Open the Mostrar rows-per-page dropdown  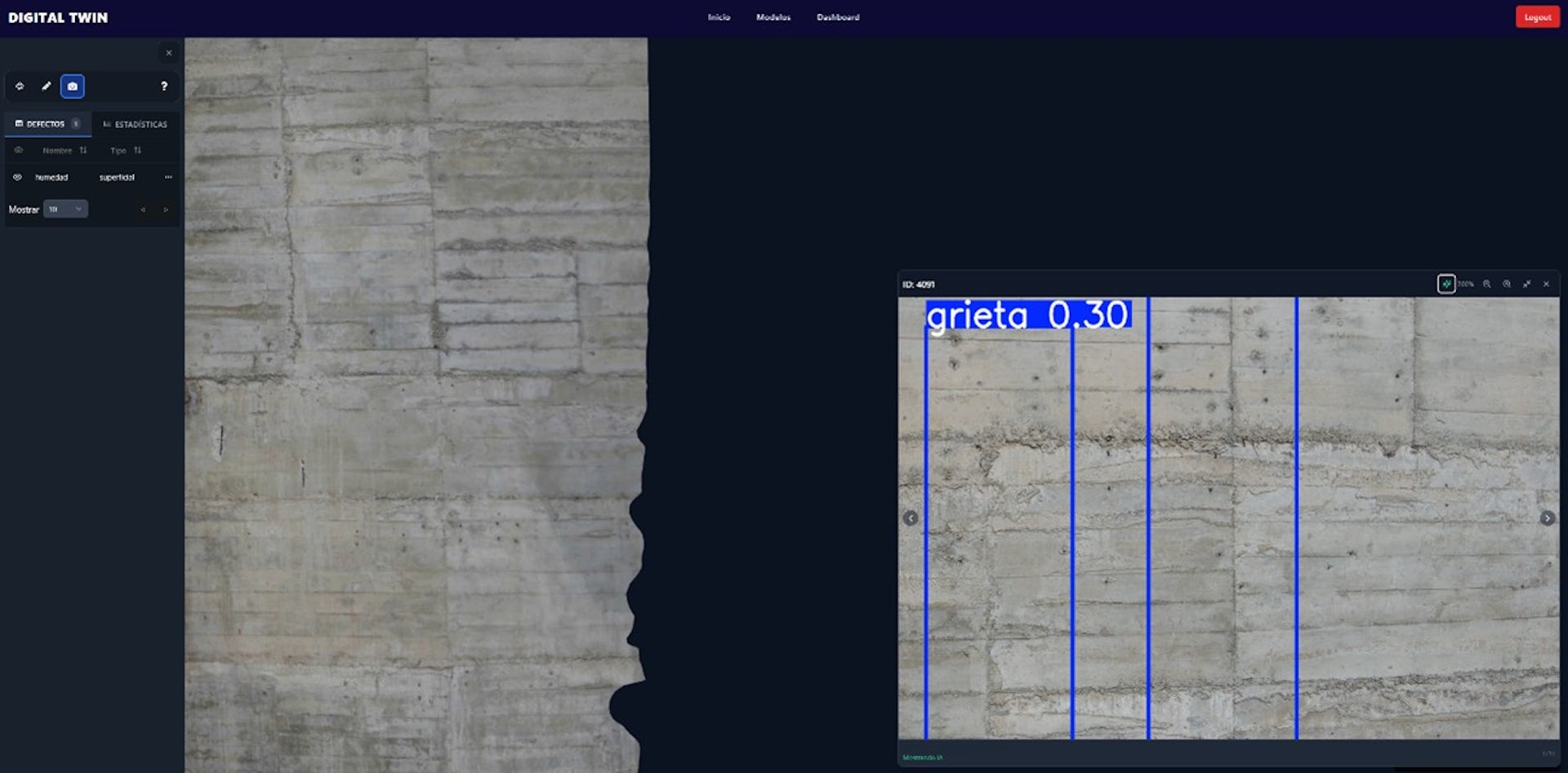click(x=65, y=210)
